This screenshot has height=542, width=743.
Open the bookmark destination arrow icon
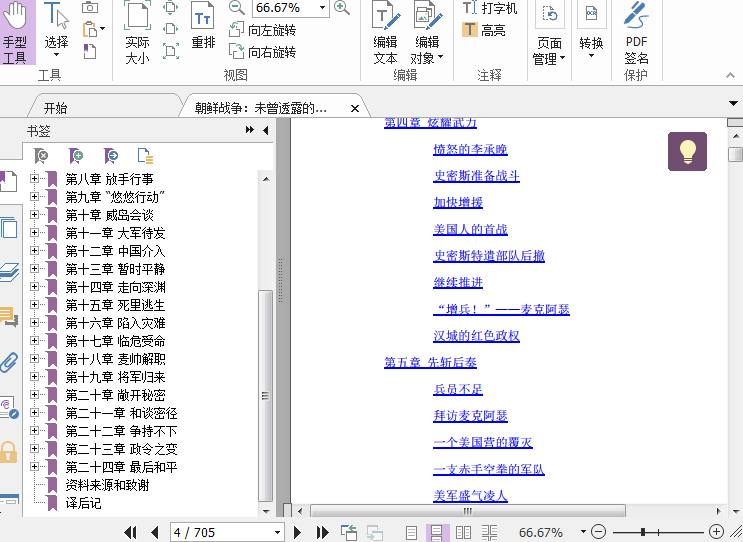click(x=111, y=155)
